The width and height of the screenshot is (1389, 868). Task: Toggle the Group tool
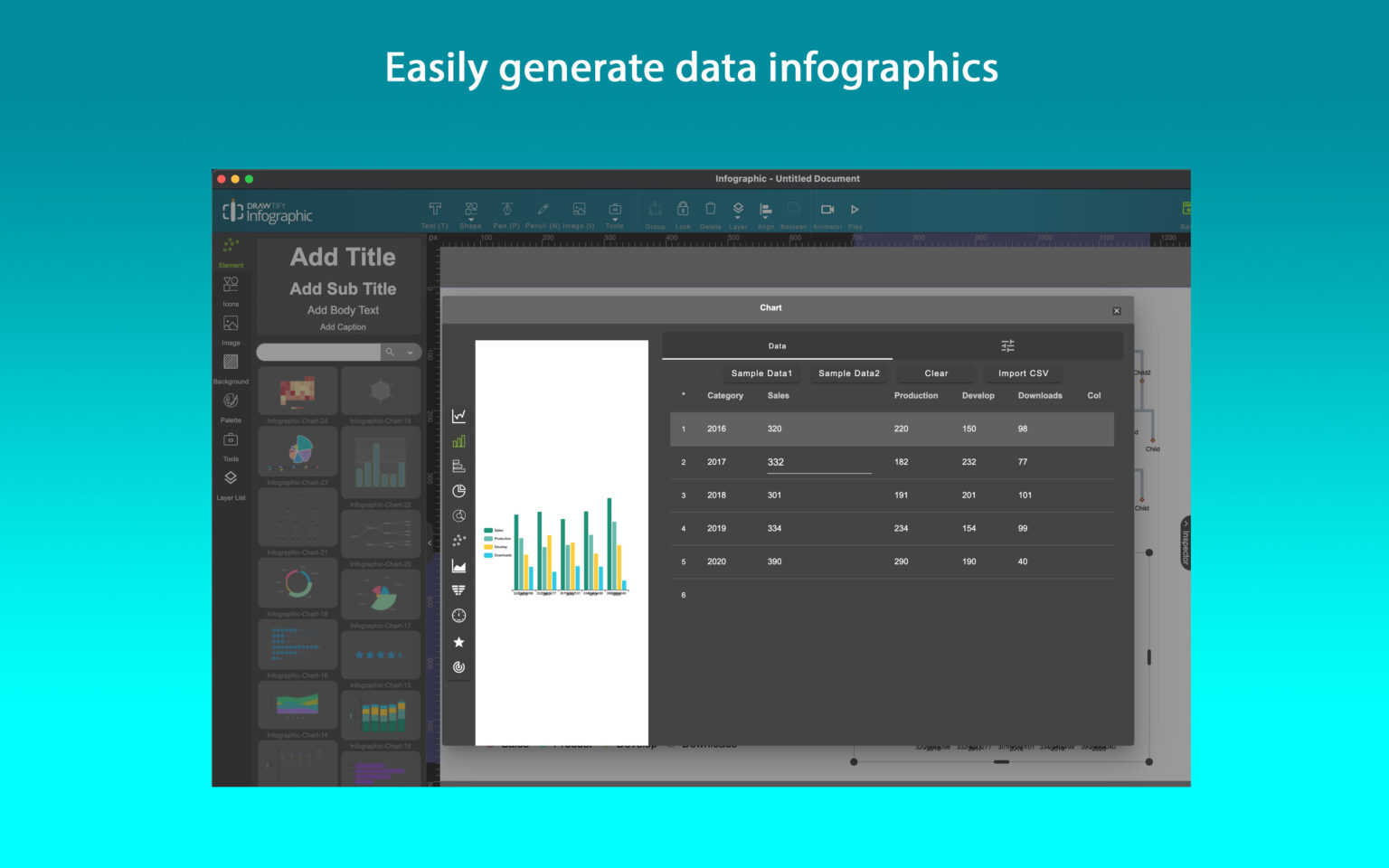655,210
